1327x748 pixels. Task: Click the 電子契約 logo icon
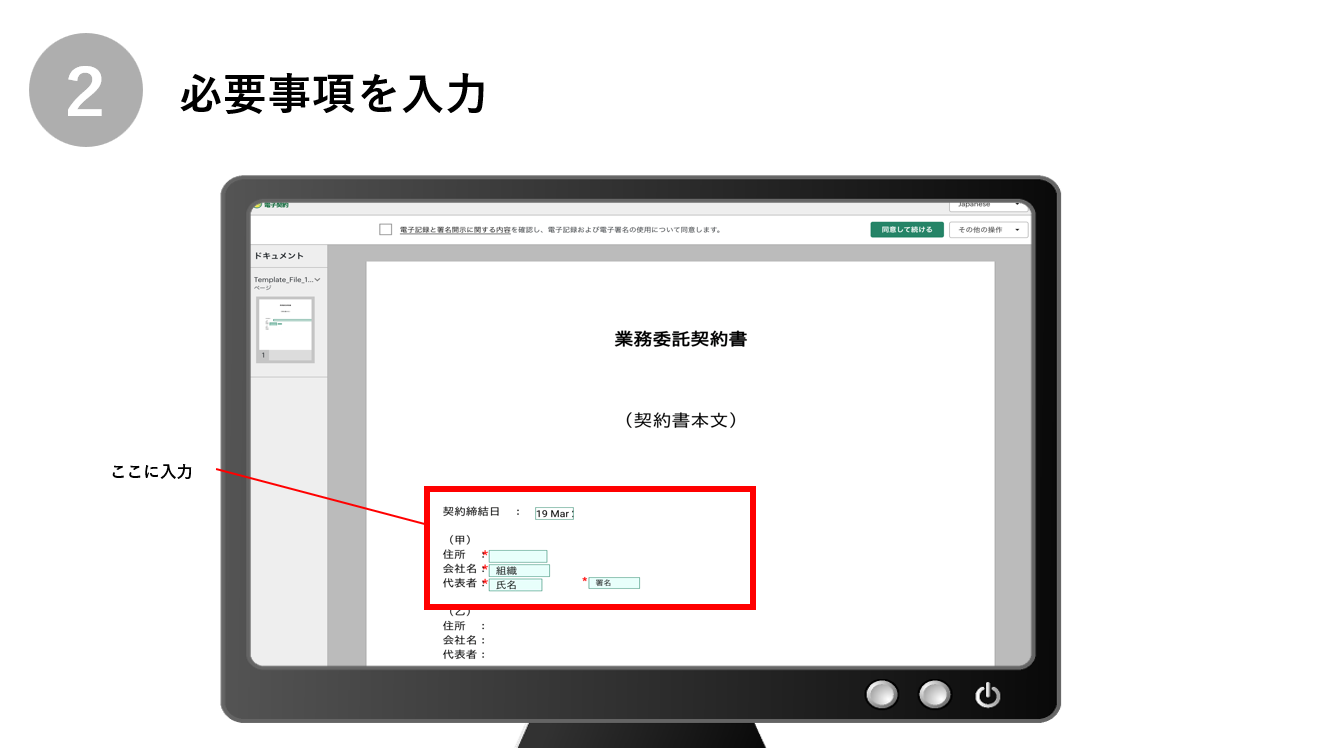[x=258, y=204]
